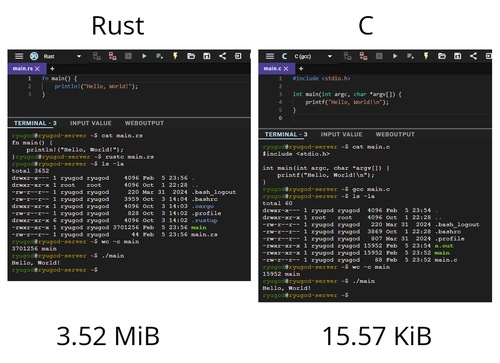Run the C code with green play icon

(x=395, y=56)
